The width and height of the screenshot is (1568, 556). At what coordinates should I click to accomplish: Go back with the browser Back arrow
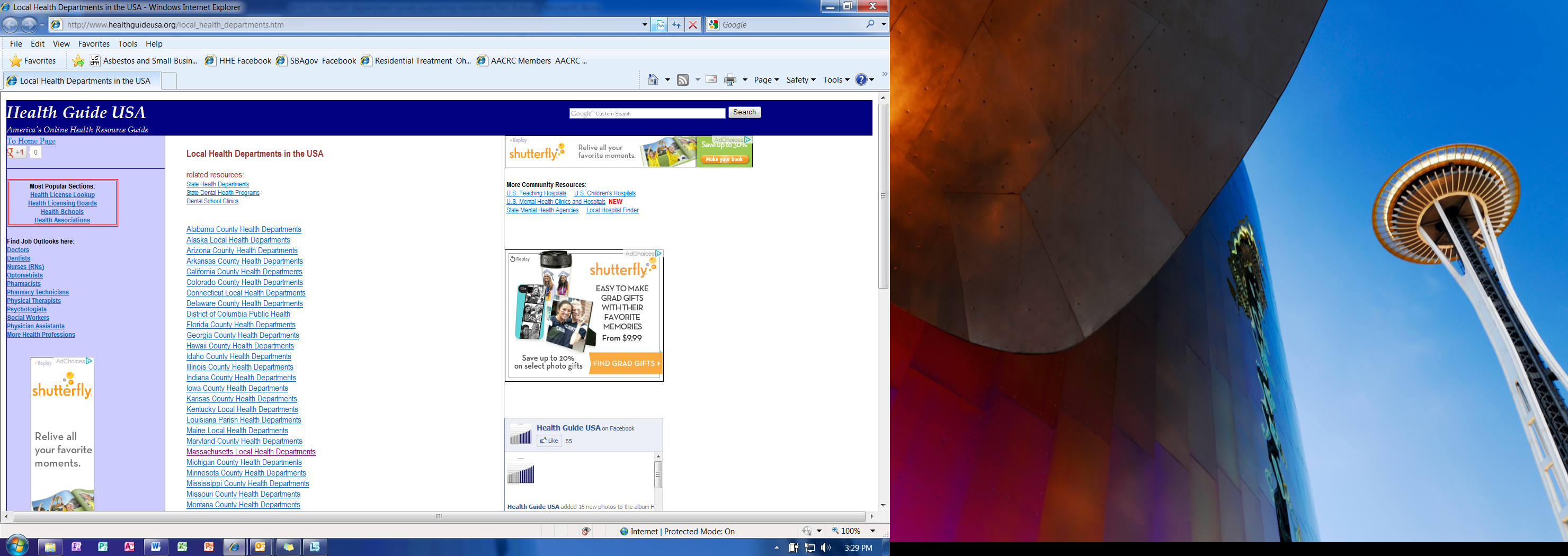click(11, 25)
